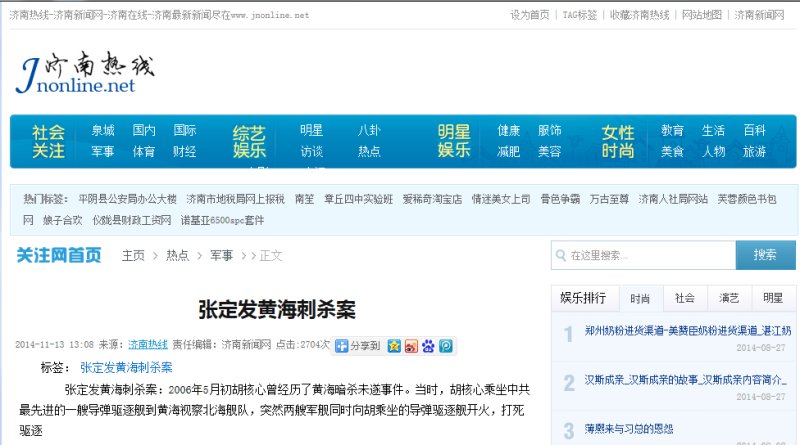Screen dimensions: 800x445
Task: Open hot tag 济南人社局网站
Action: click(673, 199)
